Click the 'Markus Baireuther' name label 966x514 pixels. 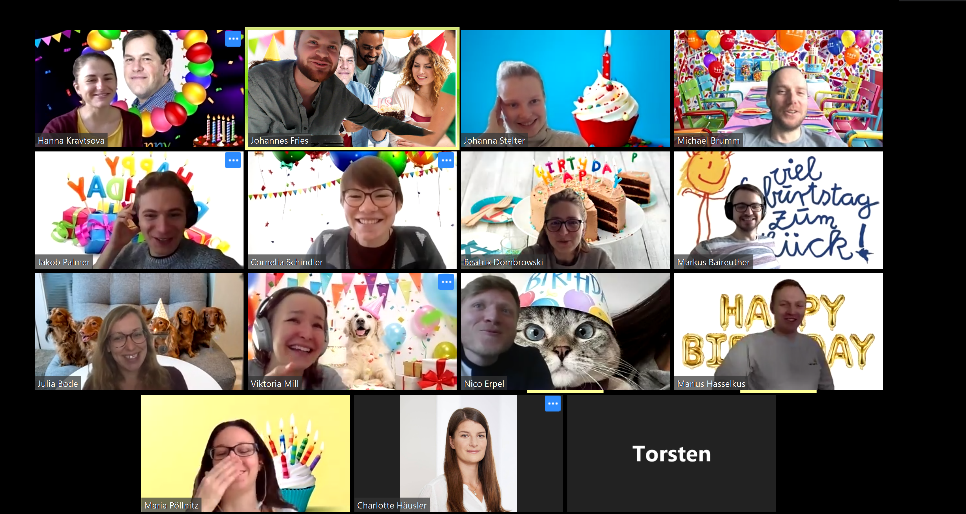[x=713, y=262]
